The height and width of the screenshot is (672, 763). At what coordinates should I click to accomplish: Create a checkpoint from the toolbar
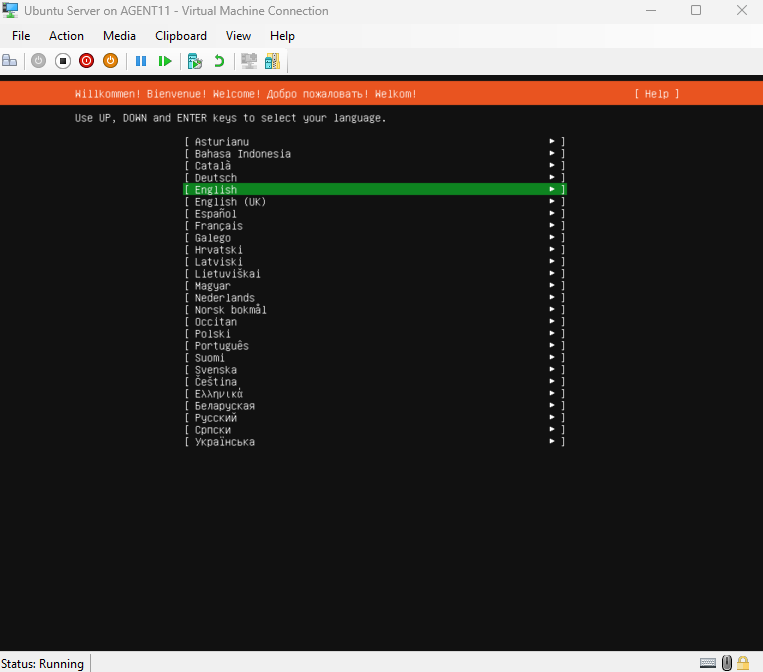click(x=195, y=61)
